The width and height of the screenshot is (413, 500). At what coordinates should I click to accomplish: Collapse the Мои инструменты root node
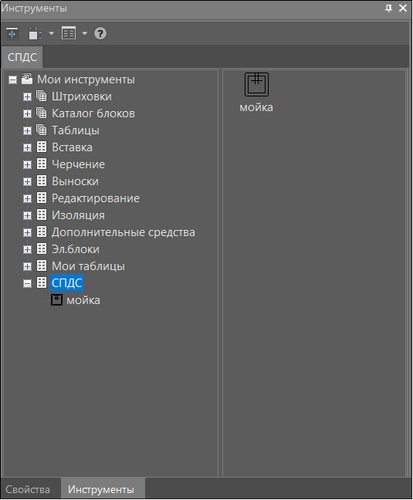(x=13, y=80)
